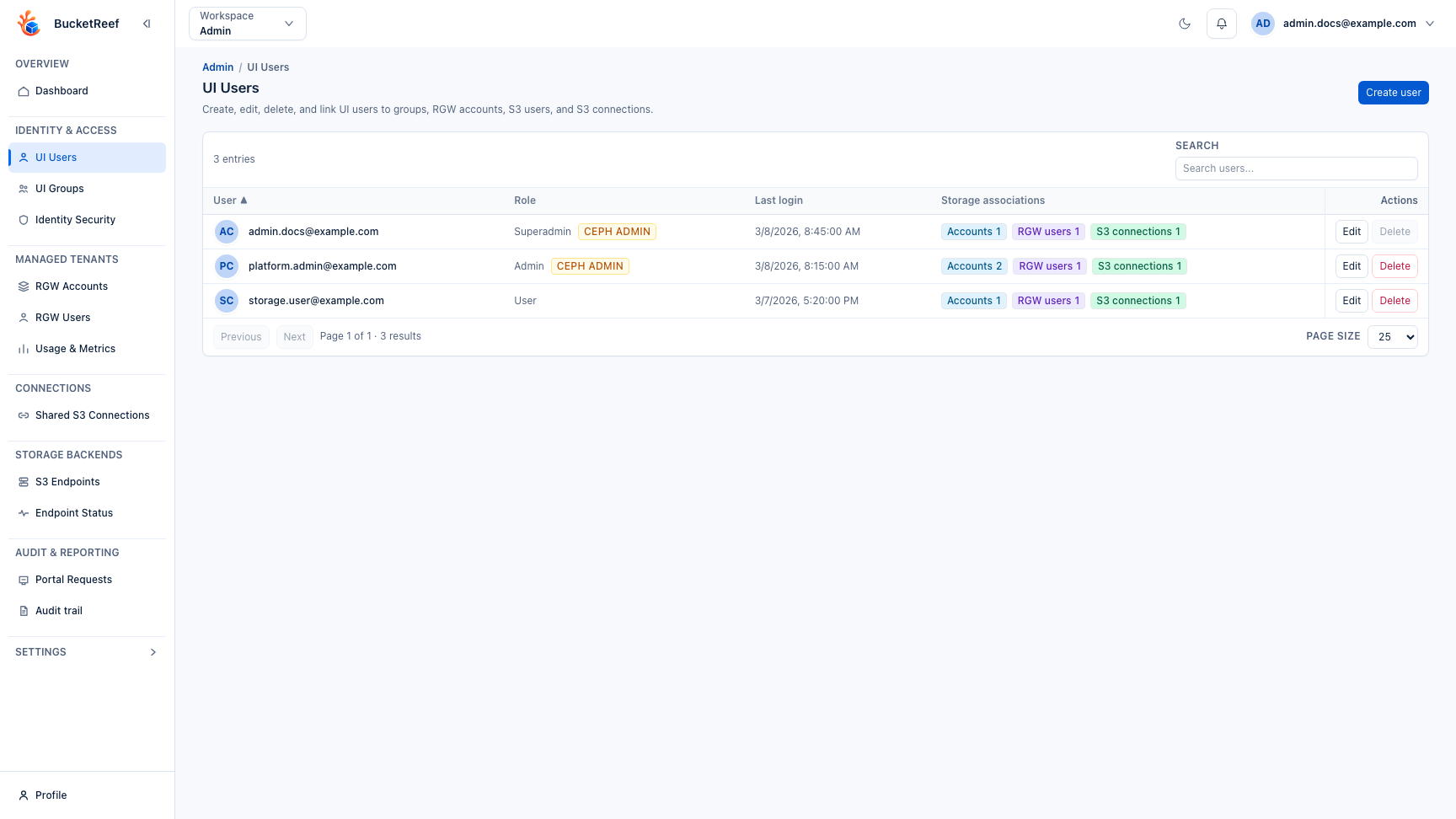Edit the admin.docs@example.com user
The width and height of the screenshot is (1456, 819).
click(1352, 232)
